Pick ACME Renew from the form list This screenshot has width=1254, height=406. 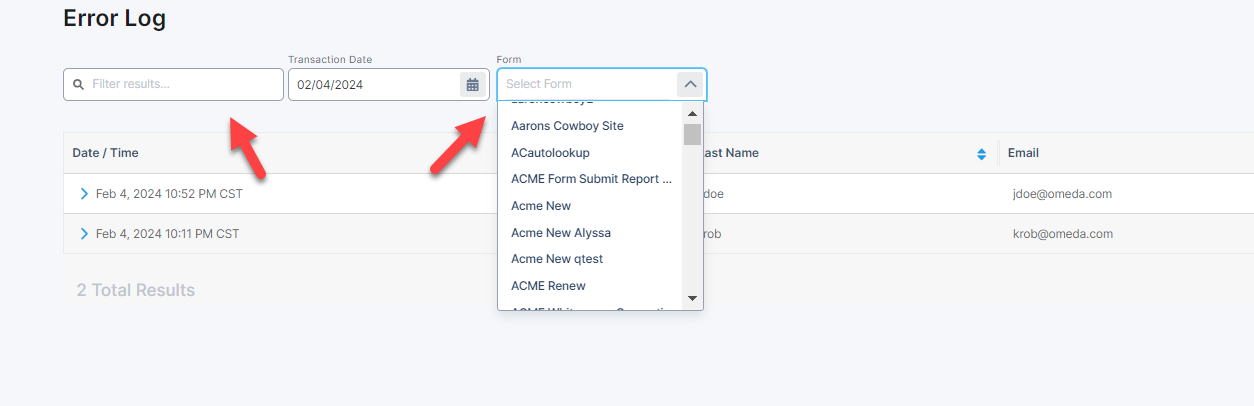[x=547, y=286]
